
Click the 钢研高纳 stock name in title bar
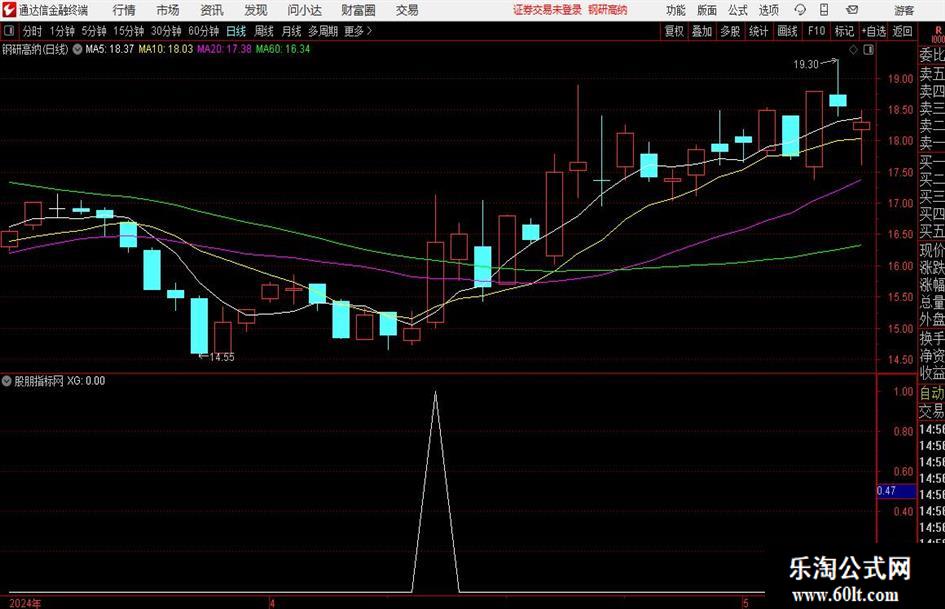coord(608,10)
